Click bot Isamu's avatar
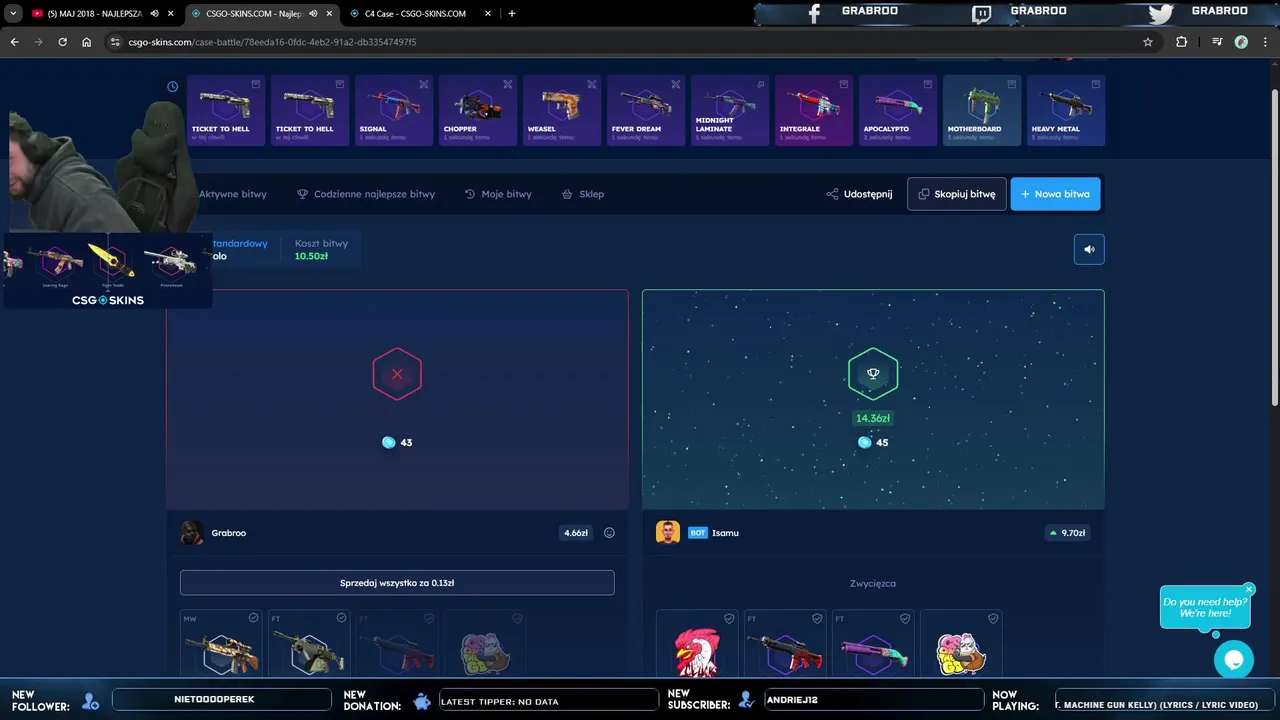 point(668,533)
